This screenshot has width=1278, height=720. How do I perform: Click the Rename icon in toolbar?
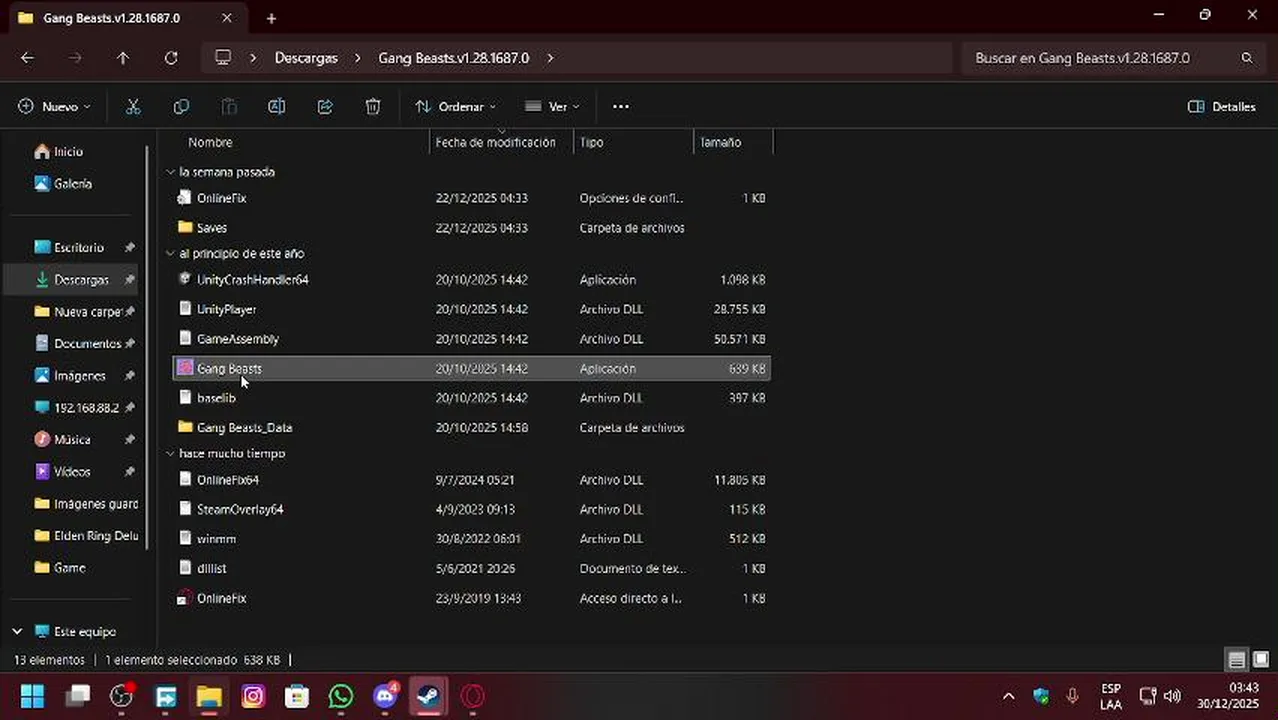tap(277, 107)
